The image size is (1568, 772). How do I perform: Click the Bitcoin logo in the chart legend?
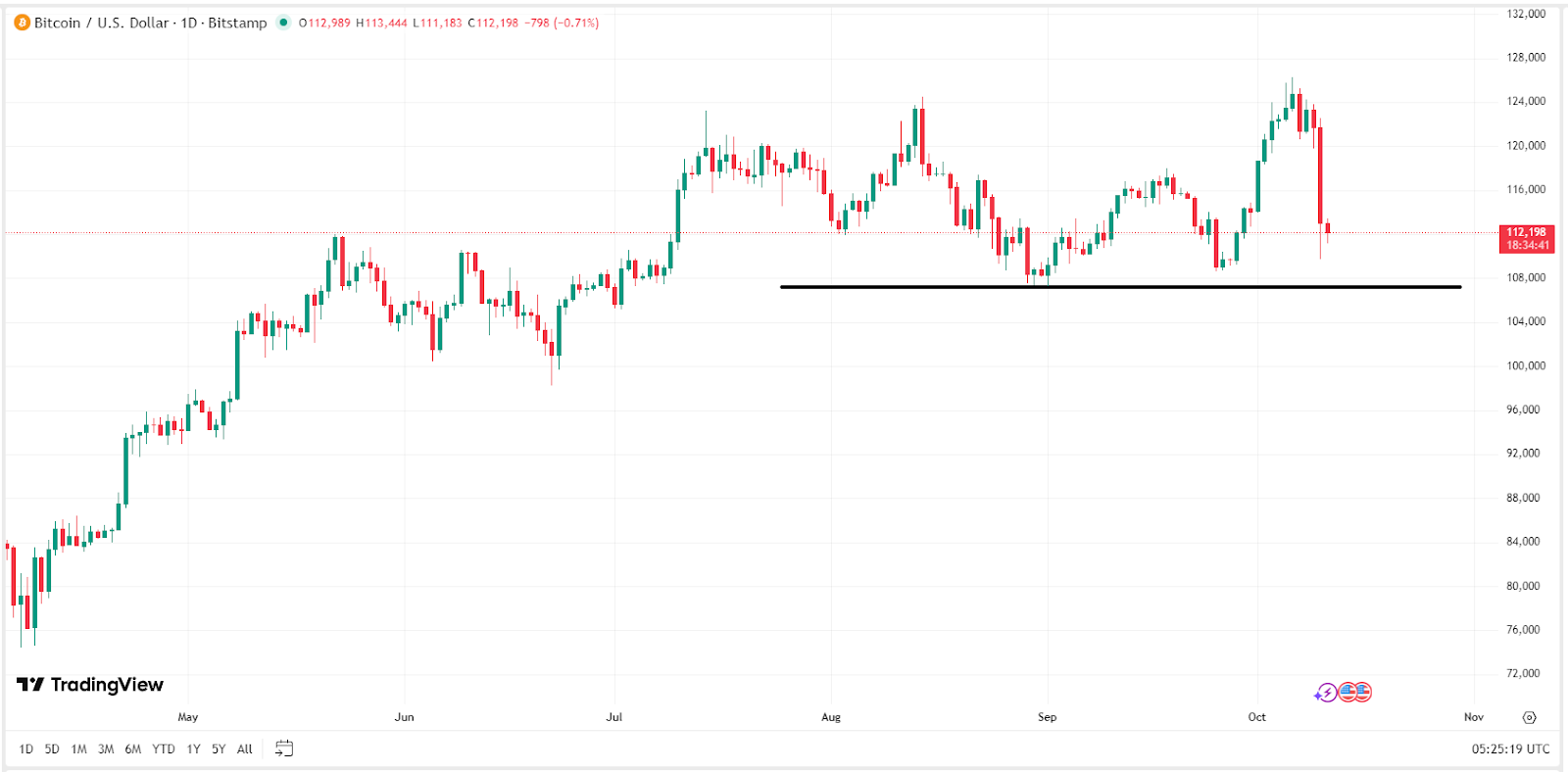(22, 22)
